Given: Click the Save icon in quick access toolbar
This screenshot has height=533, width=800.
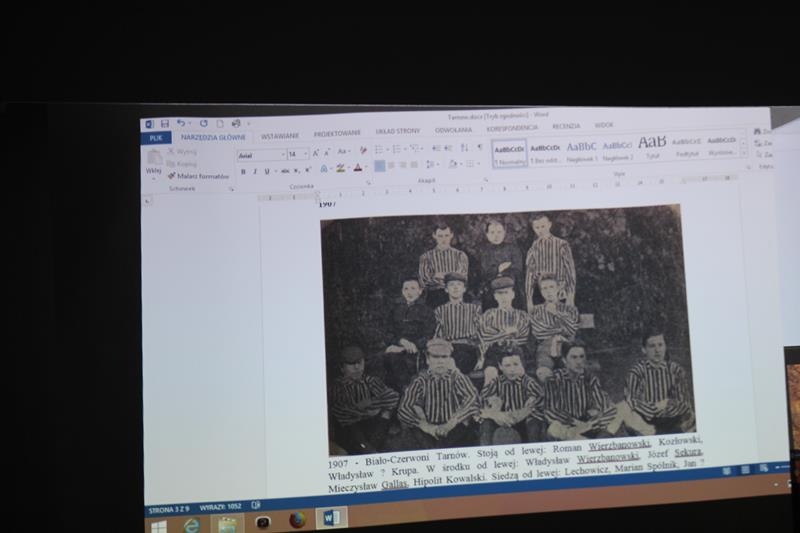Looking at the screenshot, I should tap(163, 123).
